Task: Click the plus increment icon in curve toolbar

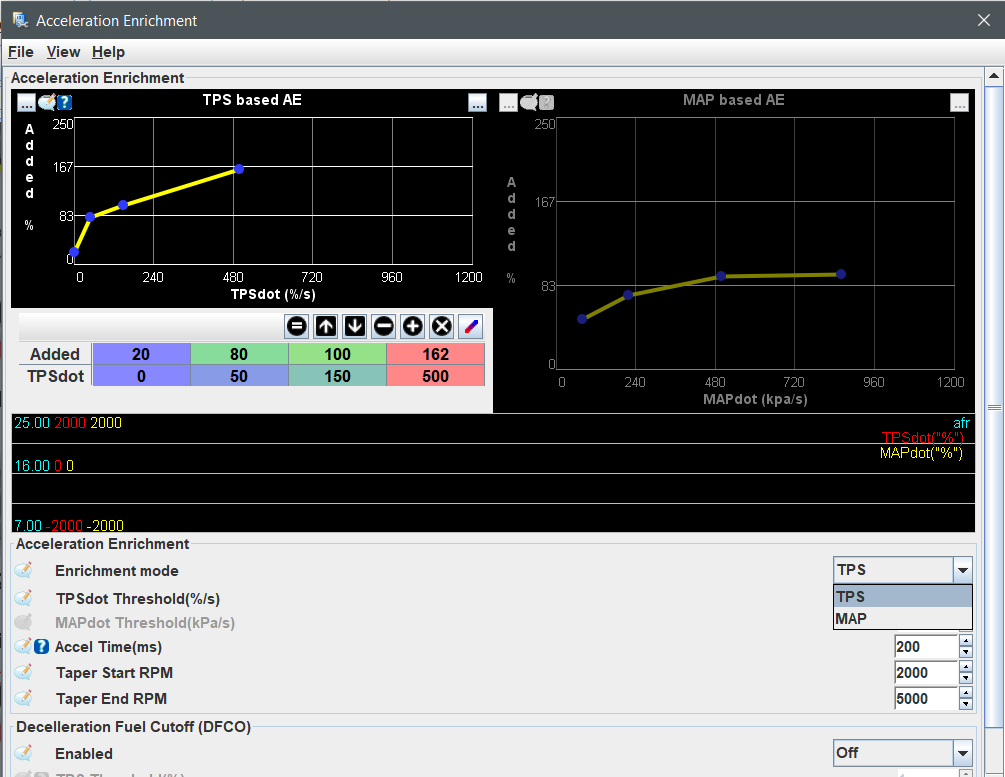Action: point(411,326)
